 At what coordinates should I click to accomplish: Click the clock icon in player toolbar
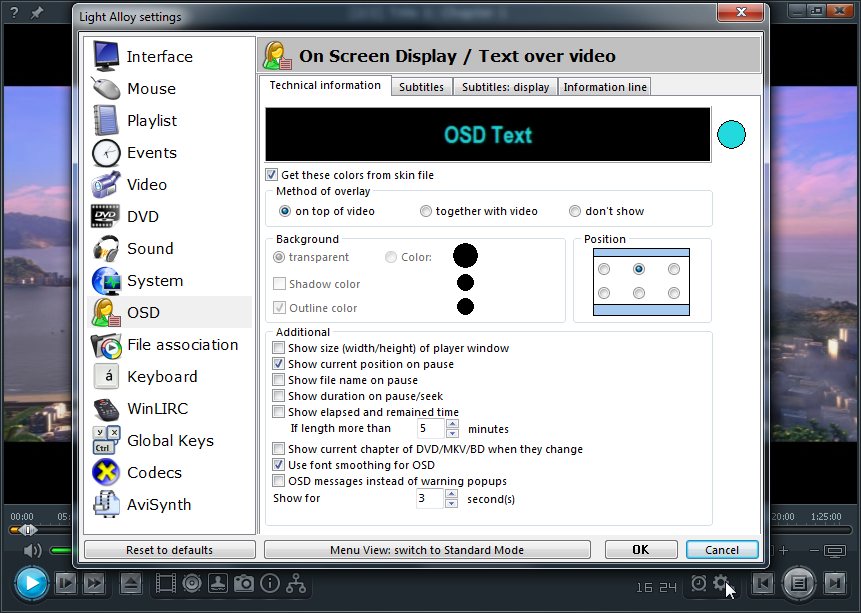point(698,583)
